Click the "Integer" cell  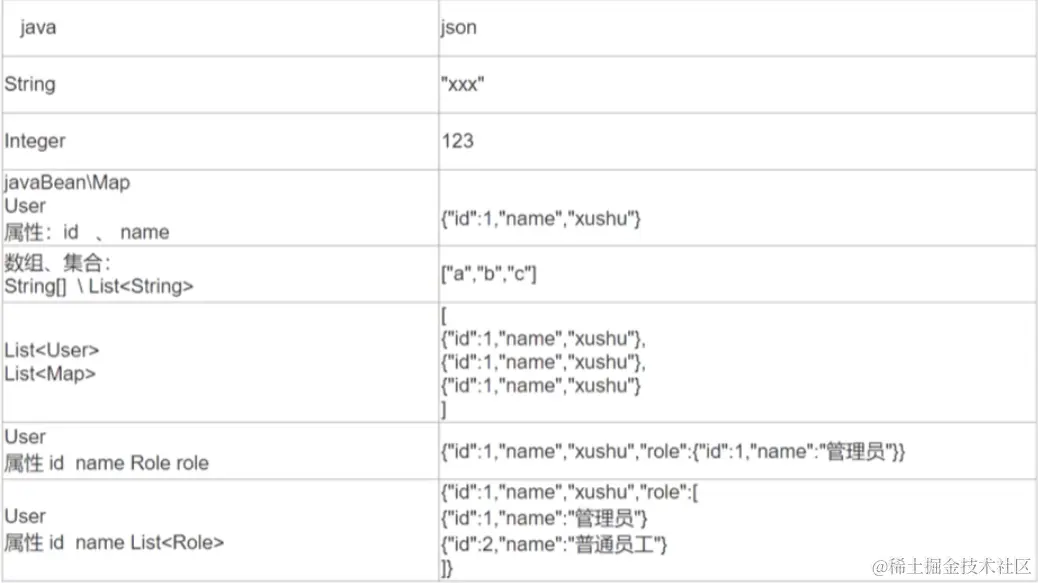pos(34,141)
